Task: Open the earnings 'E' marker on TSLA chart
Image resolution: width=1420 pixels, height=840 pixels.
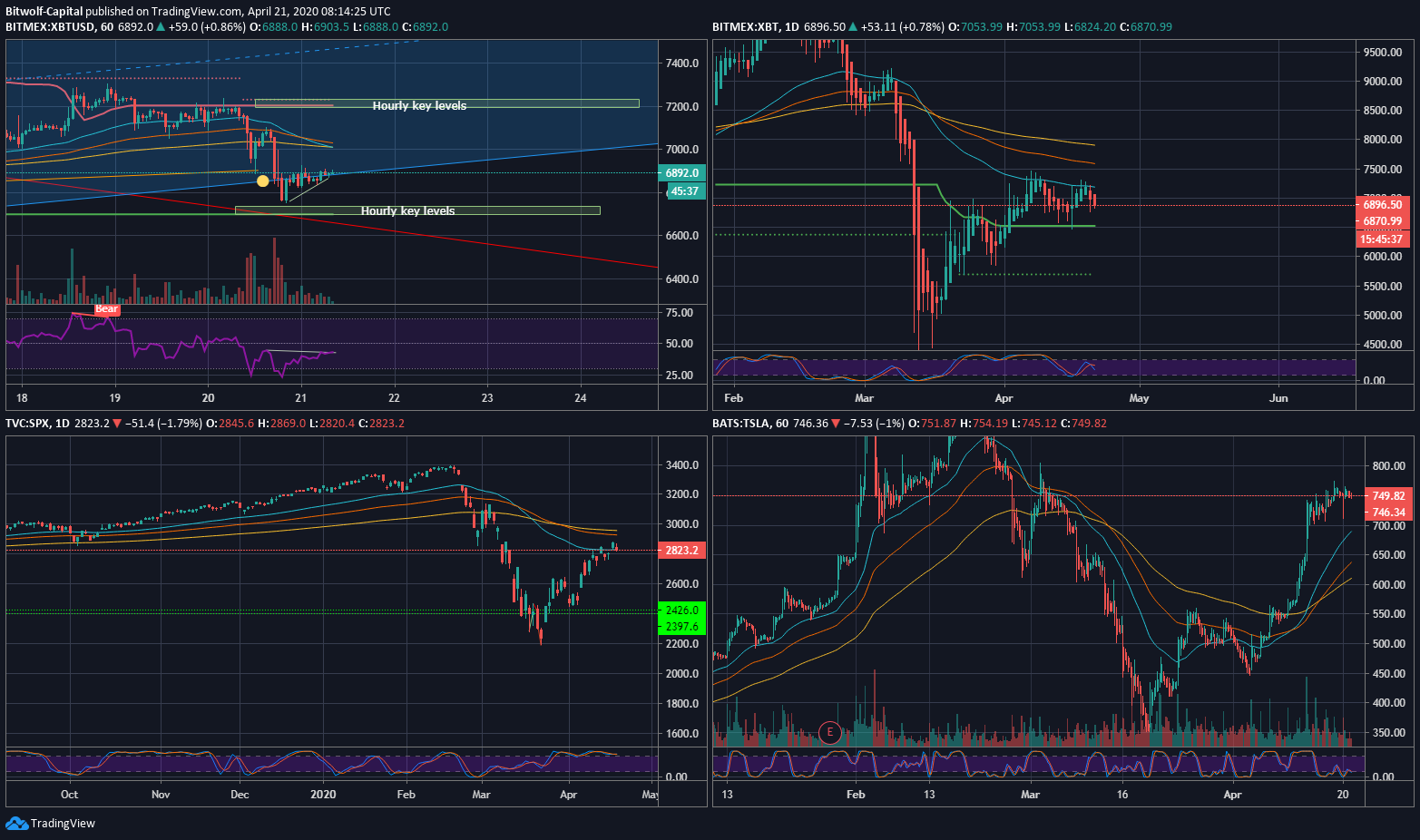Action: (829, 732)
